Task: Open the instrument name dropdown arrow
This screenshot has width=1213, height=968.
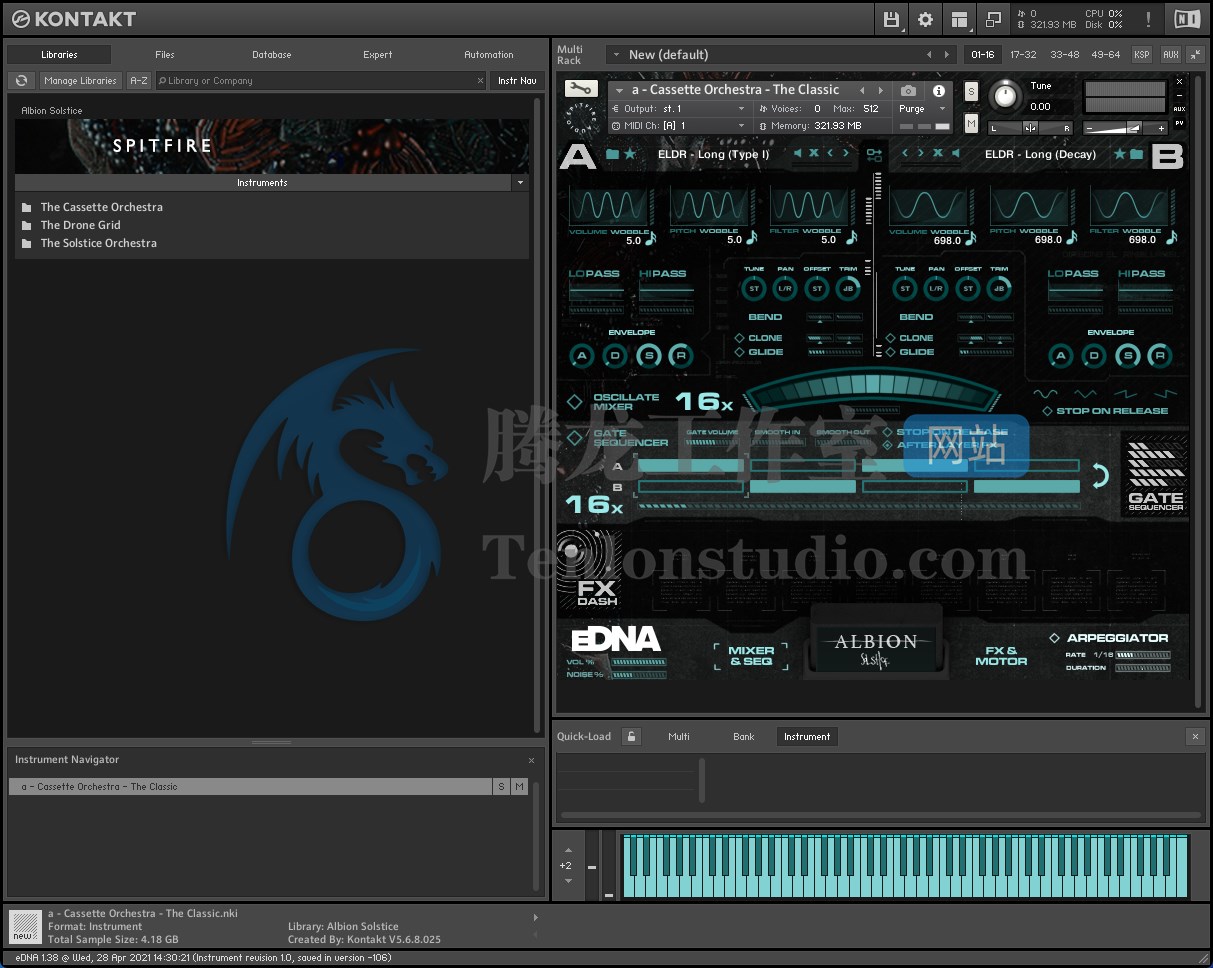Action: tap(620, 90)
